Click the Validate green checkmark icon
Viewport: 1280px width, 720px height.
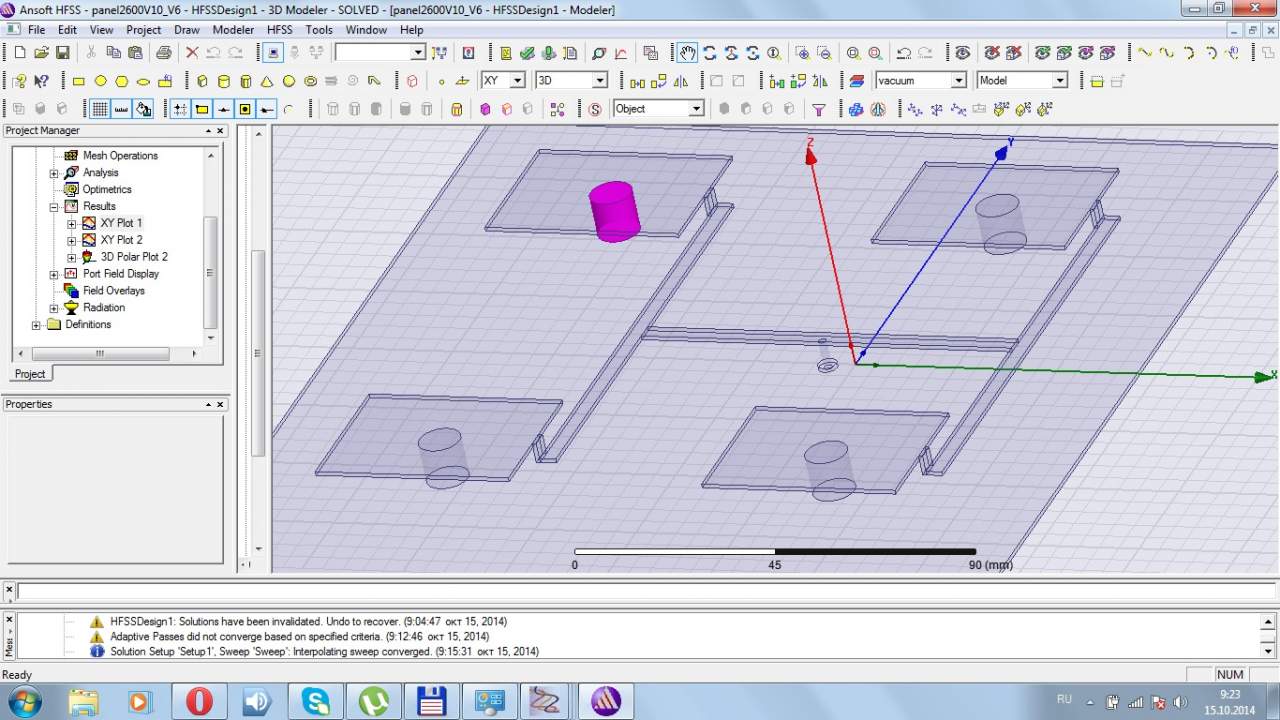click(527, 53)
